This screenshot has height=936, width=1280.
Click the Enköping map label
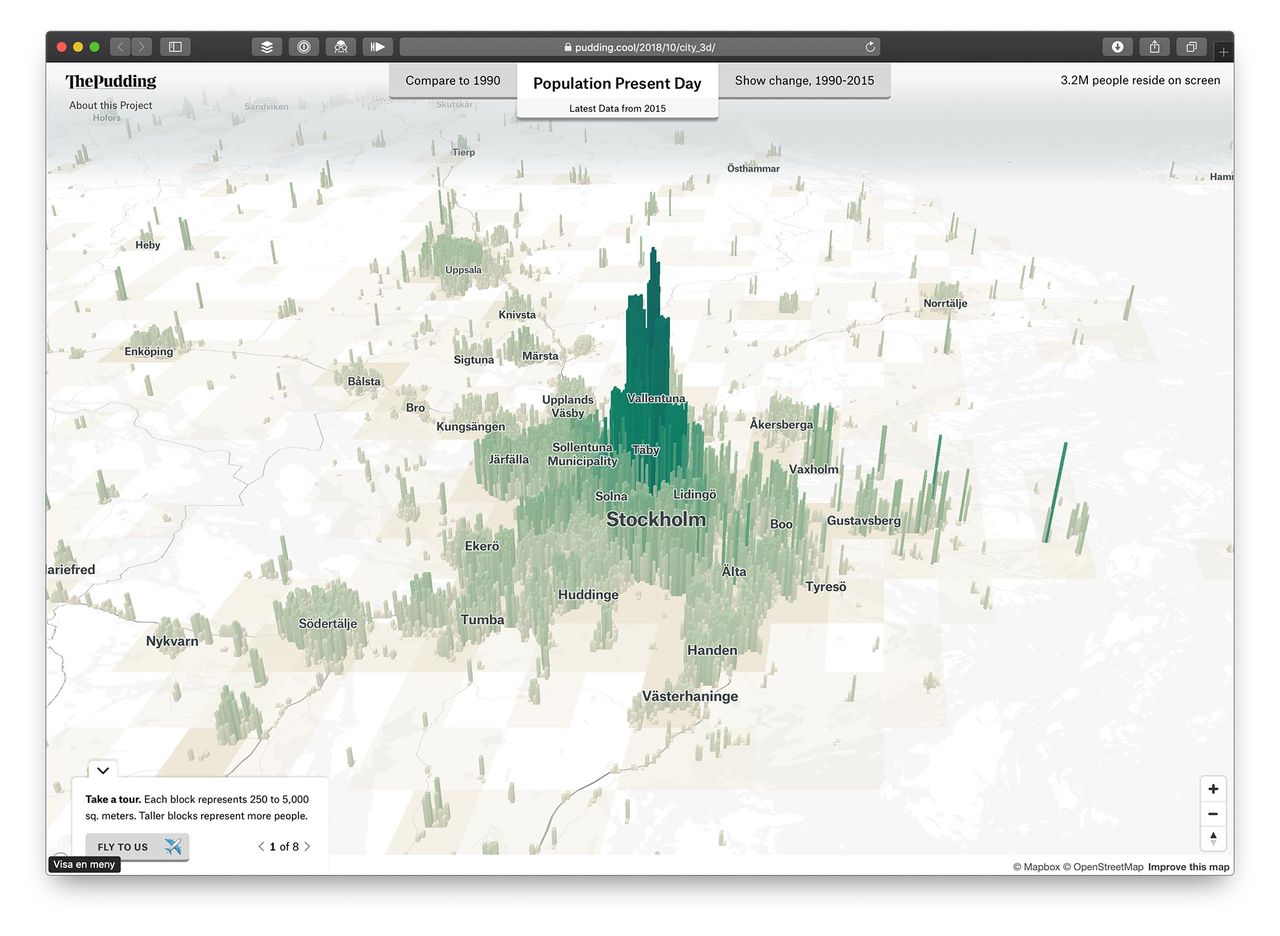coord(149,352)
